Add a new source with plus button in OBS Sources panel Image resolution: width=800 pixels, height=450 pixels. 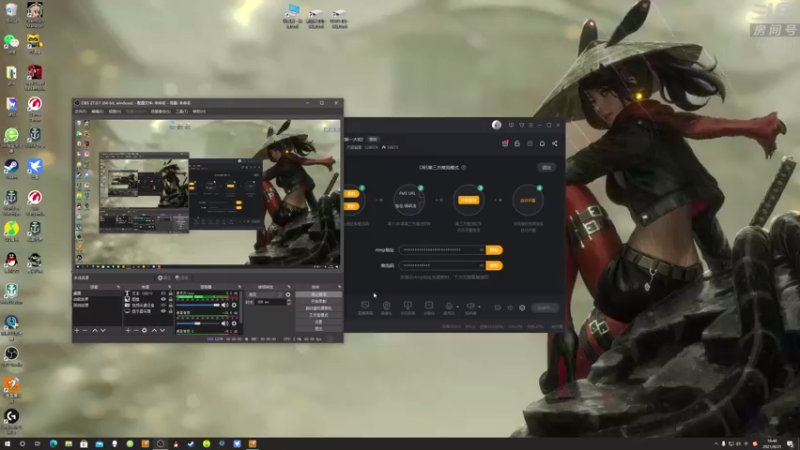[x=128, y=331]
